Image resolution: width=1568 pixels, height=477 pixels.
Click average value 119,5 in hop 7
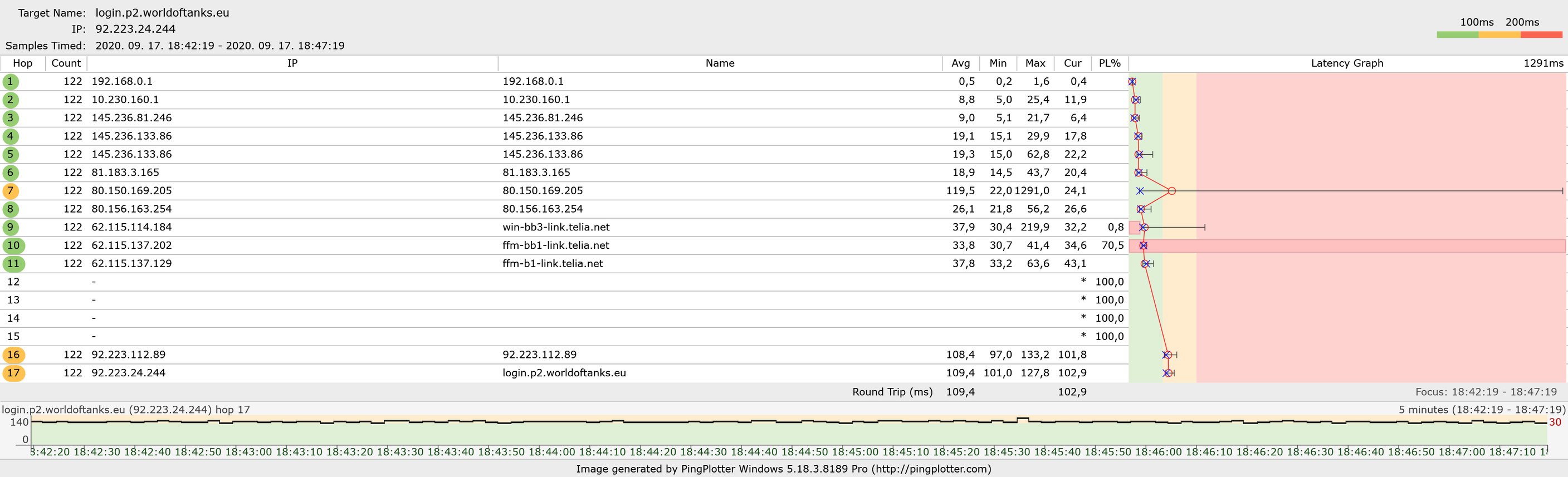[960, 191]
